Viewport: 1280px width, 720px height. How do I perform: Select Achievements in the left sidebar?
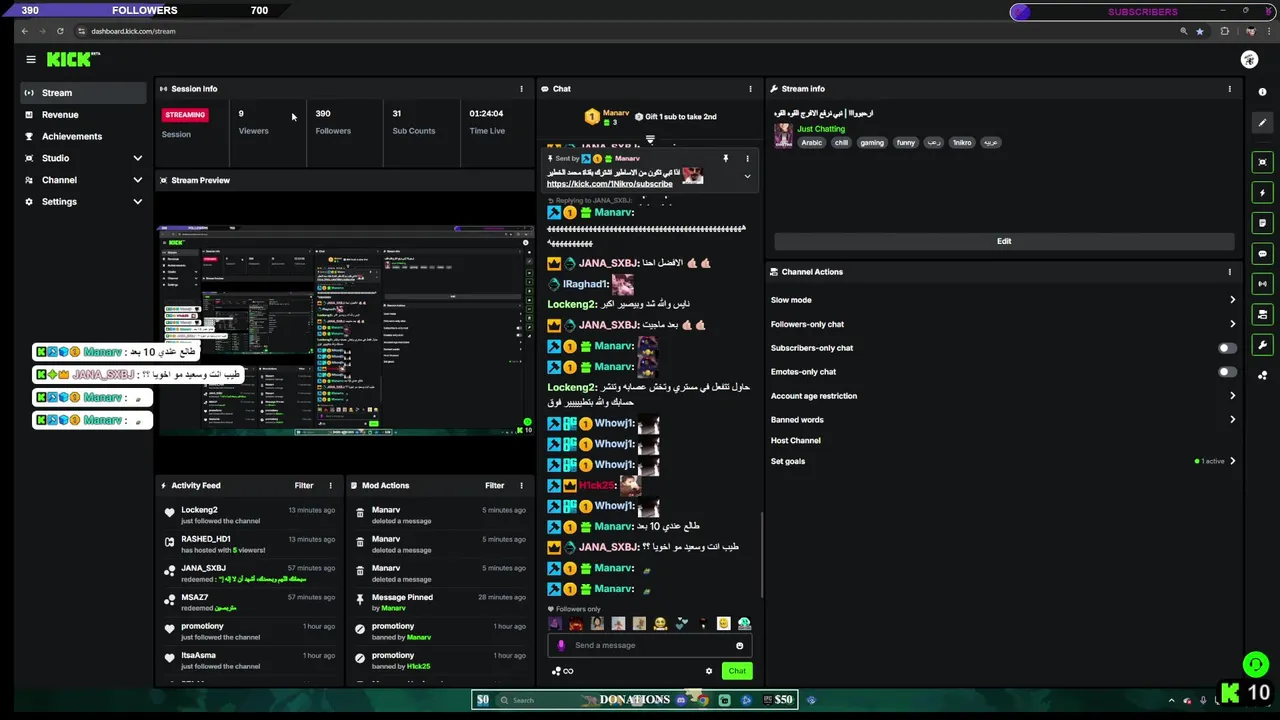coord(84,136)
